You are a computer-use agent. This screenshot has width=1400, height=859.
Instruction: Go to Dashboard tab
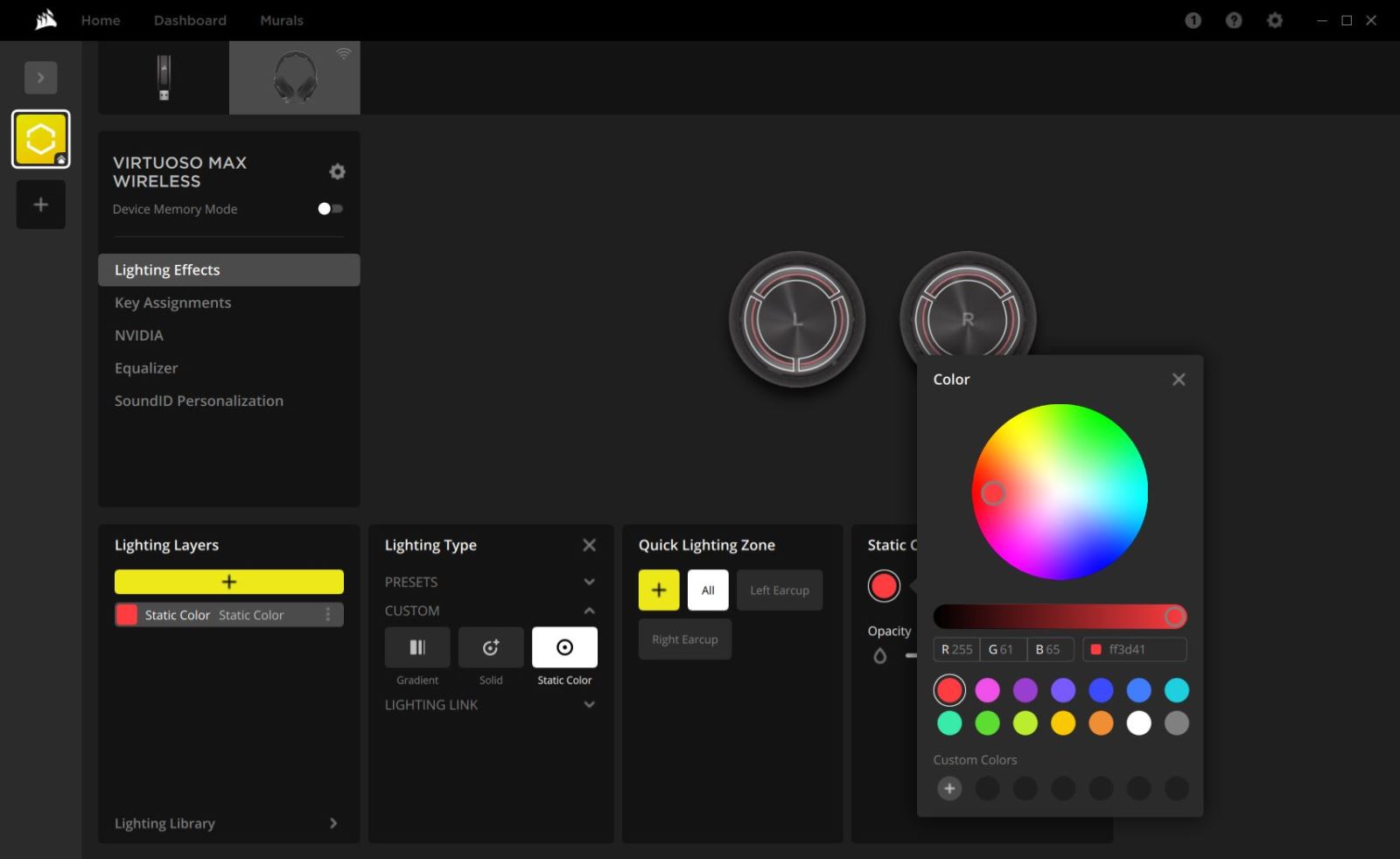click(190, 20)
